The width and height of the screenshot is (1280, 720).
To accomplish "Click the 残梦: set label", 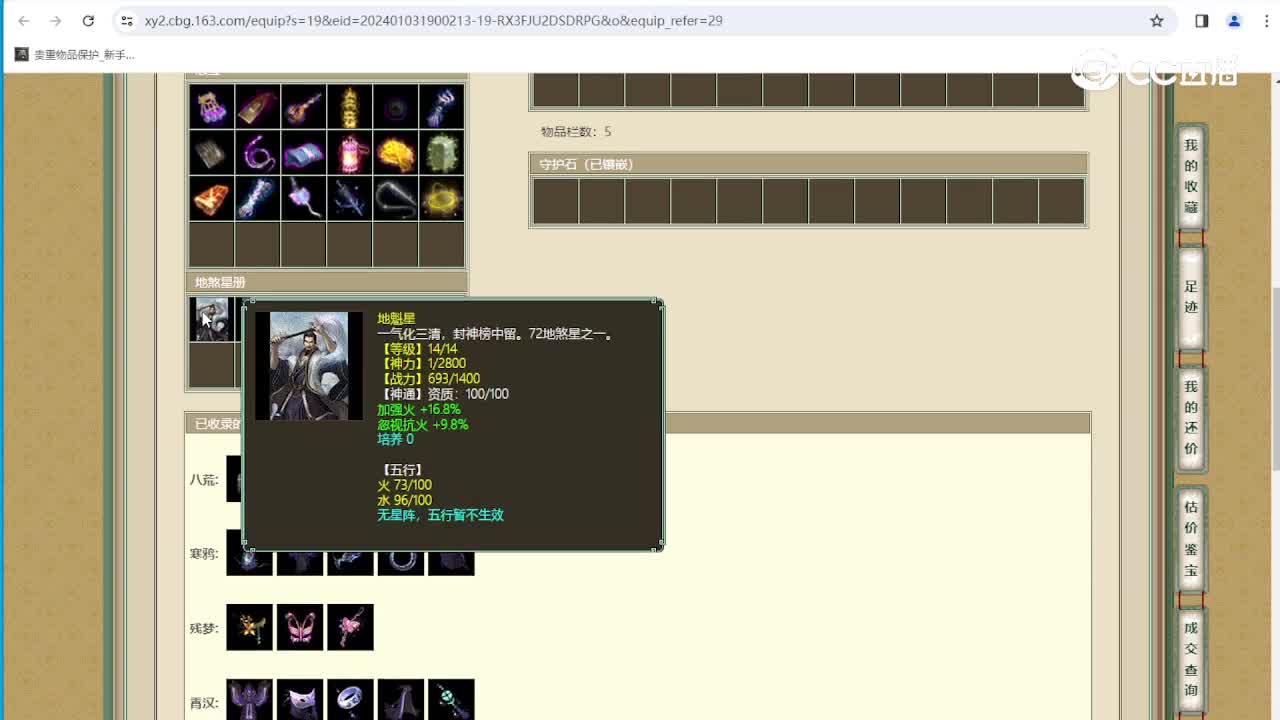I will coord(204,628).
